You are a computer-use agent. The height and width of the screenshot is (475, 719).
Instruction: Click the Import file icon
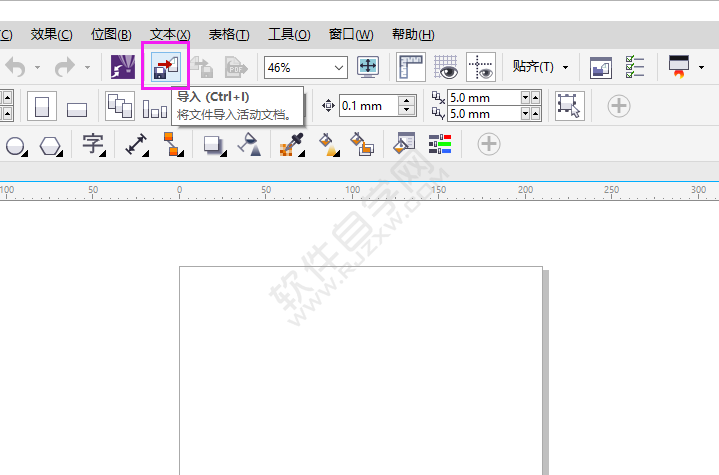tap(166, 67)
